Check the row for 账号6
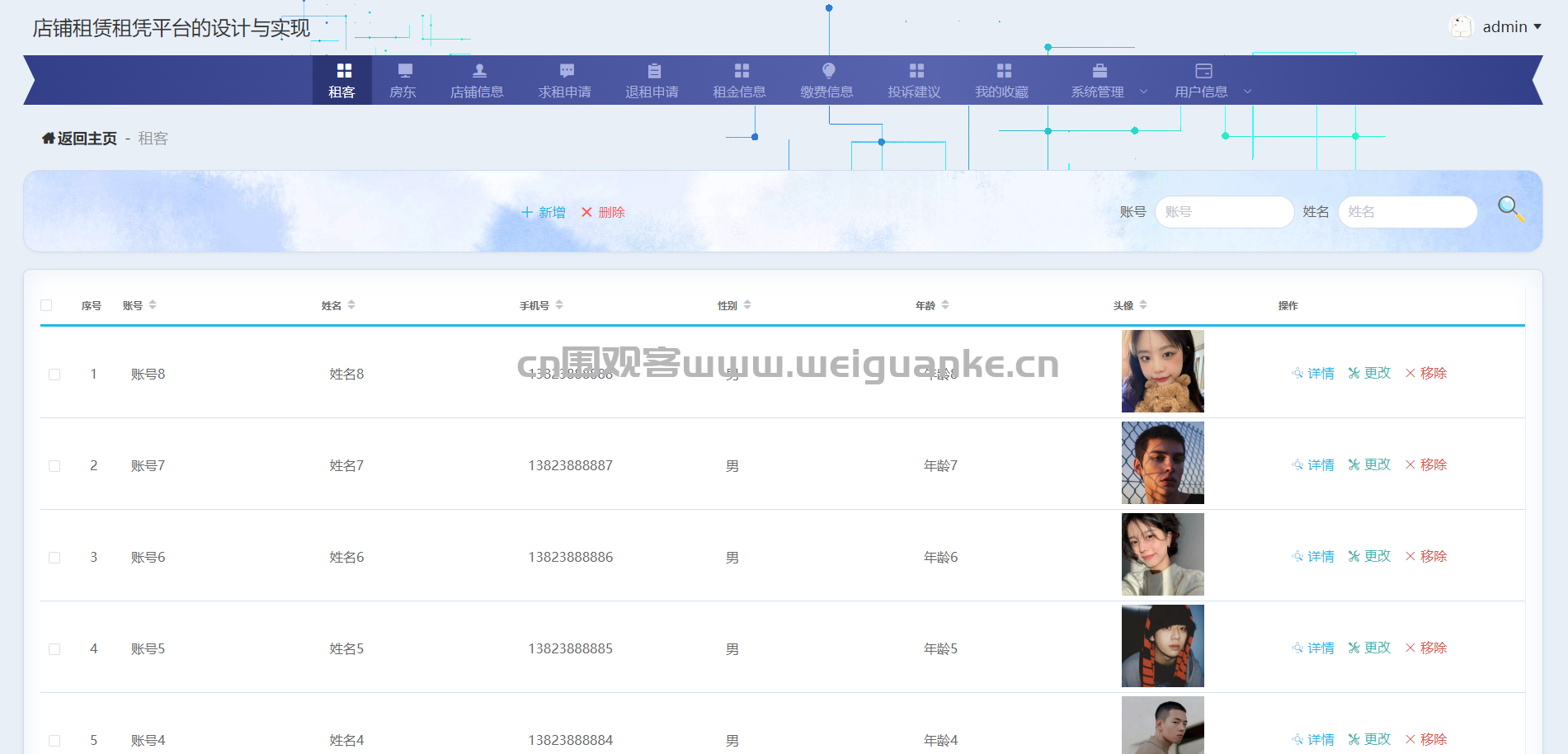 (54, 558)
